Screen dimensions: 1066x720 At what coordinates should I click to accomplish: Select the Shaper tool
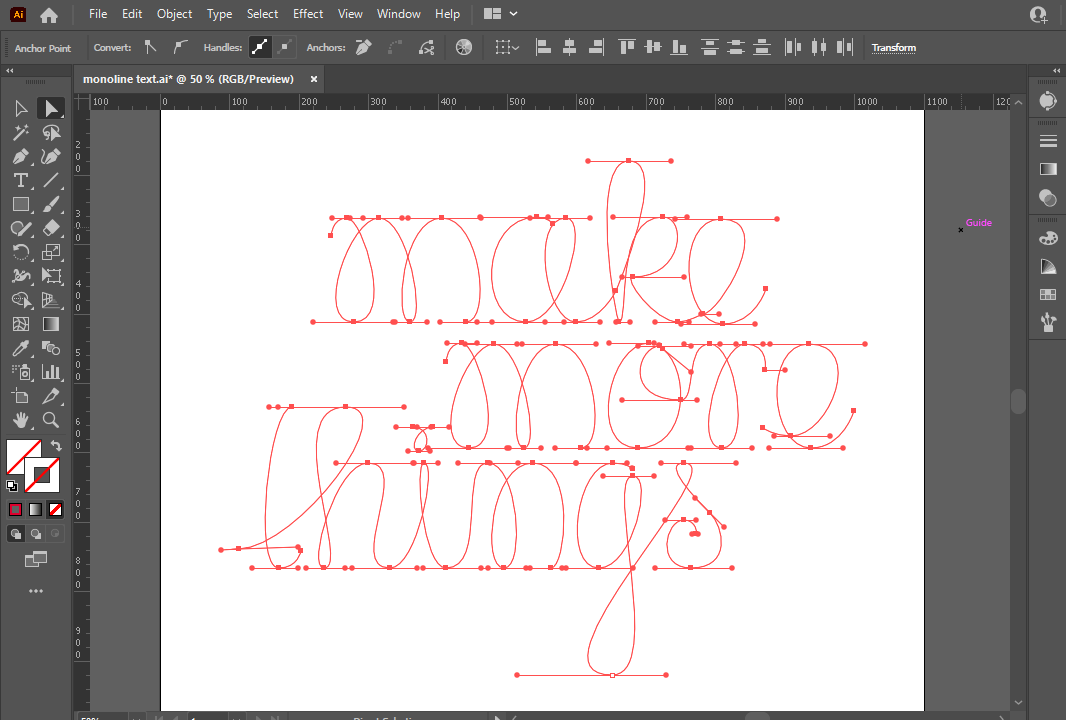click(21, 228)
